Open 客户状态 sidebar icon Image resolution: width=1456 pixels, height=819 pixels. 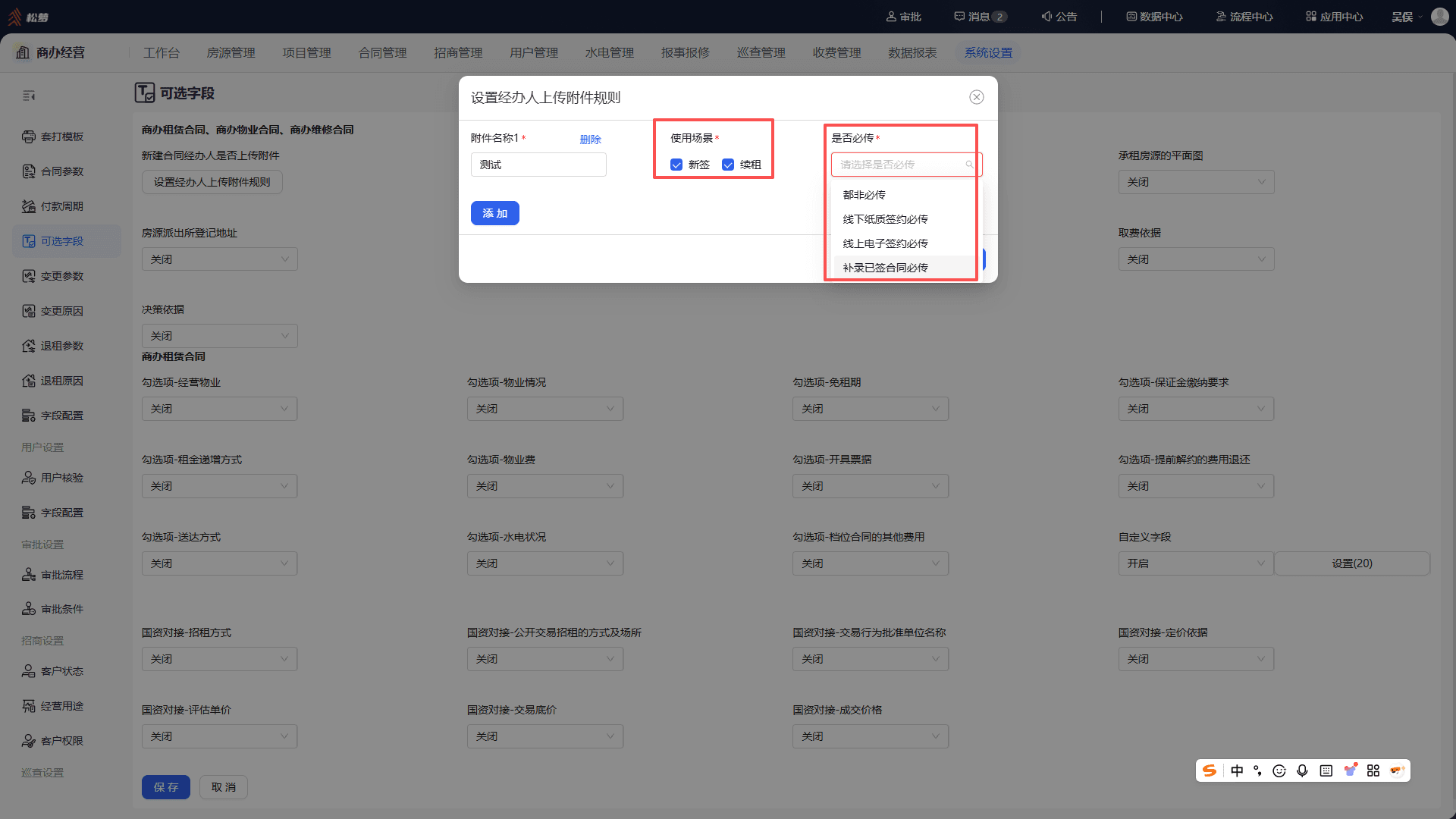(x=29, y=671)
